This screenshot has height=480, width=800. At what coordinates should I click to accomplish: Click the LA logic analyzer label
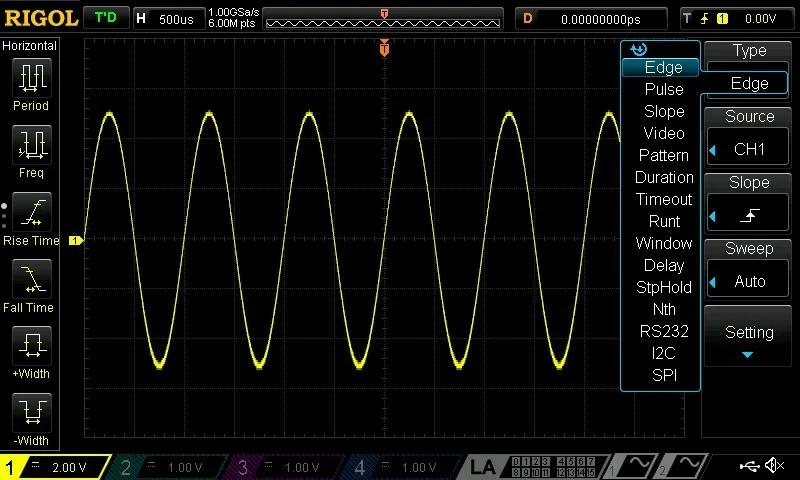[x=484, y=467]
